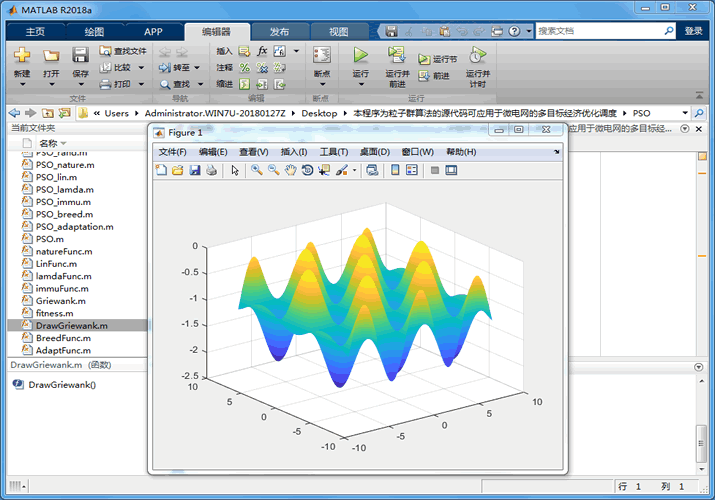Image resolution: width=715 pixels, height=500 pixels.
Task: Click the 查找文件 button
Action: point(123,51)
